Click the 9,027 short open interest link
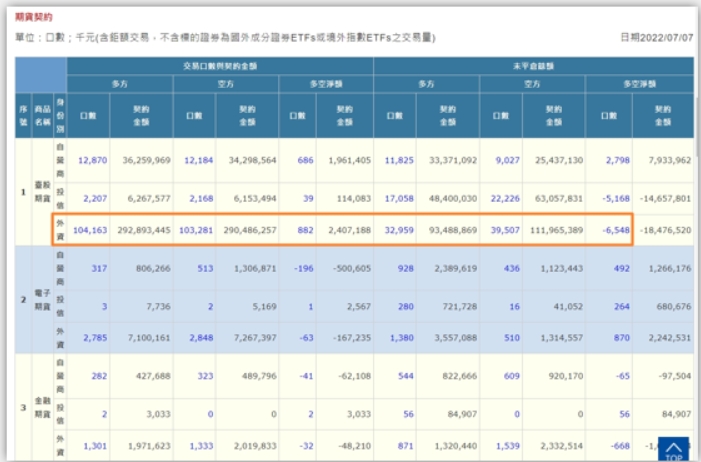 pyautogui.click(x=507, y=160)
